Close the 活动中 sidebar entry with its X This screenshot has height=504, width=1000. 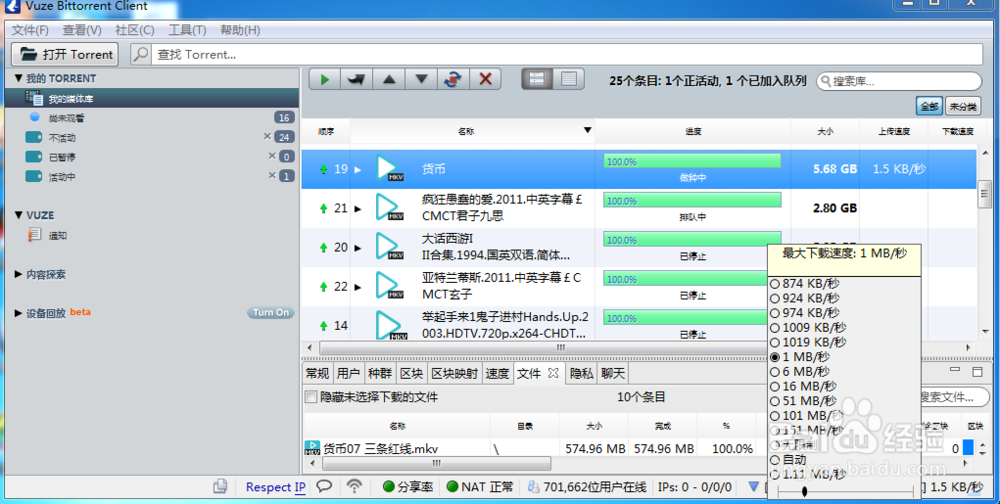272,175
